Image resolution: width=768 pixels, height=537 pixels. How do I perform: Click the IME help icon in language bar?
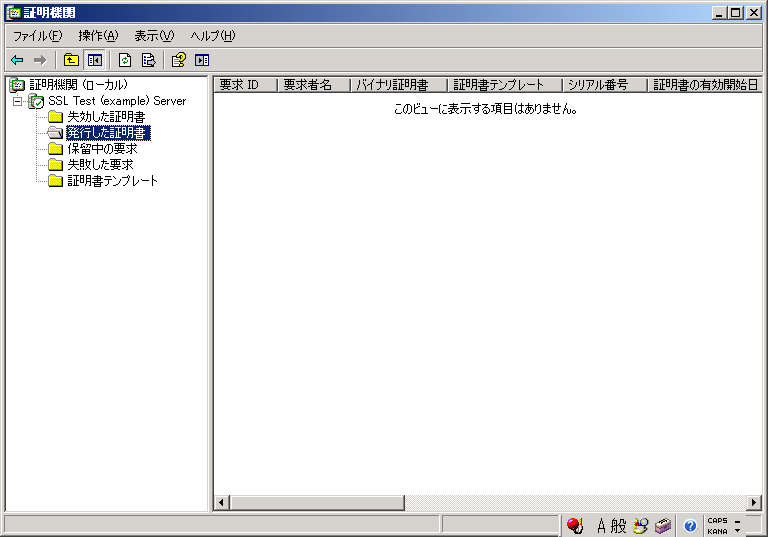(690, 526)
